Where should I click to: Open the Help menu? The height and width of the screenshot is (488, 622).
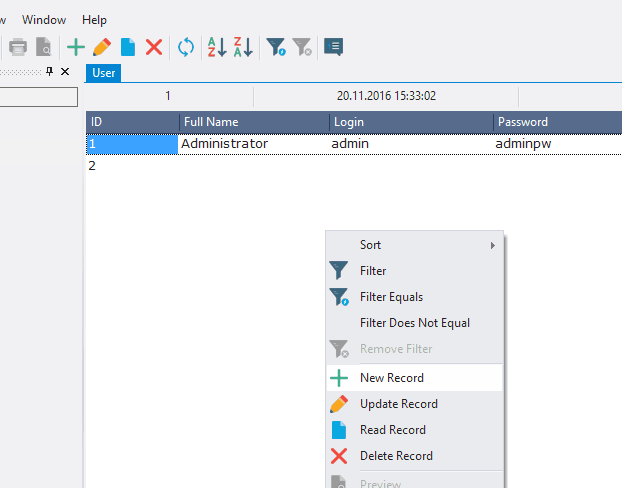pyautogui.click(x=94, y=20)
